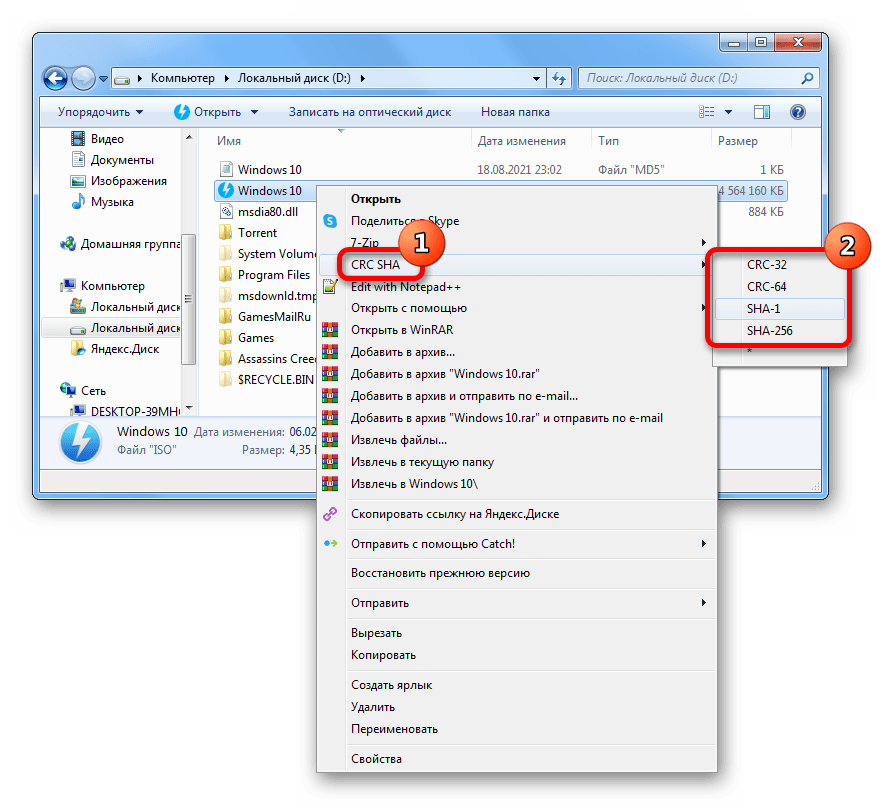
Task: Click Записать на оптический диск
Action: (x=370, y=112)
